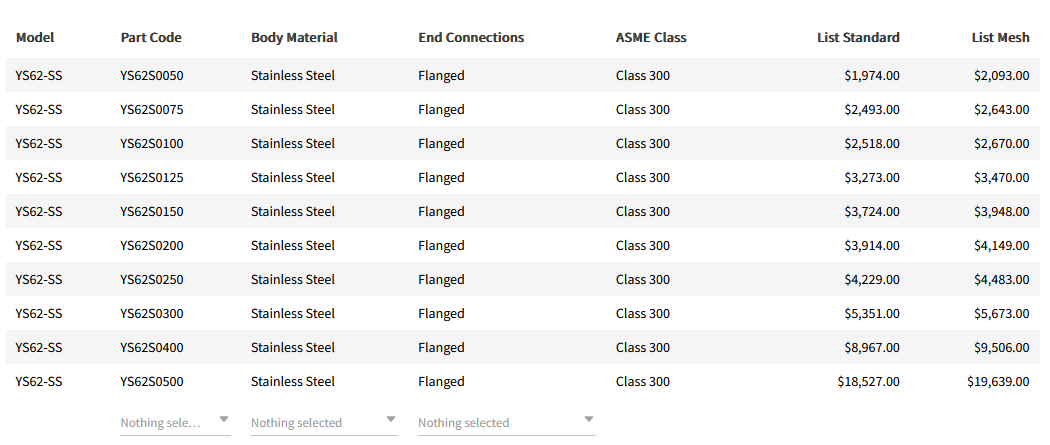The height and width of the screenshot is (445, 1050).
Task: Open the End Connections filter dropdown
Action: click(506, 422)
